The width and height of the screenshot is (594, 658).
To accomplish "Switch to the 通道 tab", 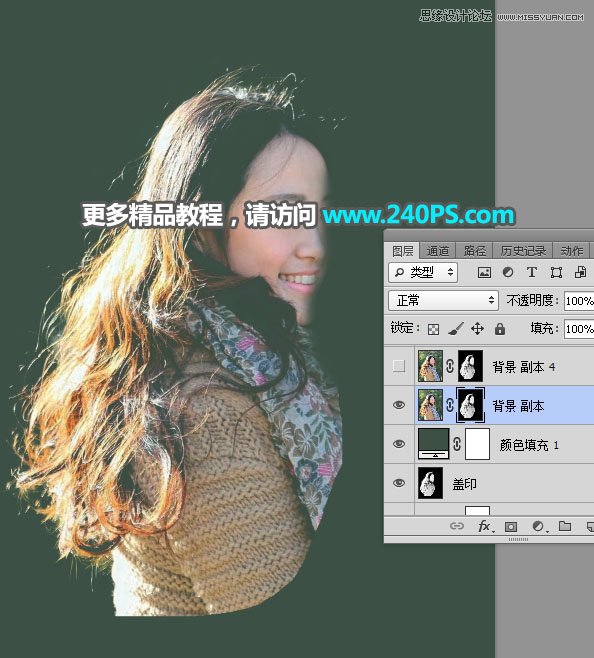I will coord(437,251).
